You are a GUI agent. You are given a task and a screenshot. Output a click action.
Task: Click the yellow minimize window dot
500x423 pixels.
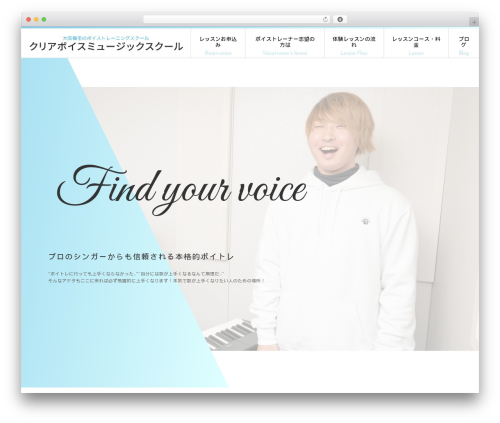coord(36,20)
